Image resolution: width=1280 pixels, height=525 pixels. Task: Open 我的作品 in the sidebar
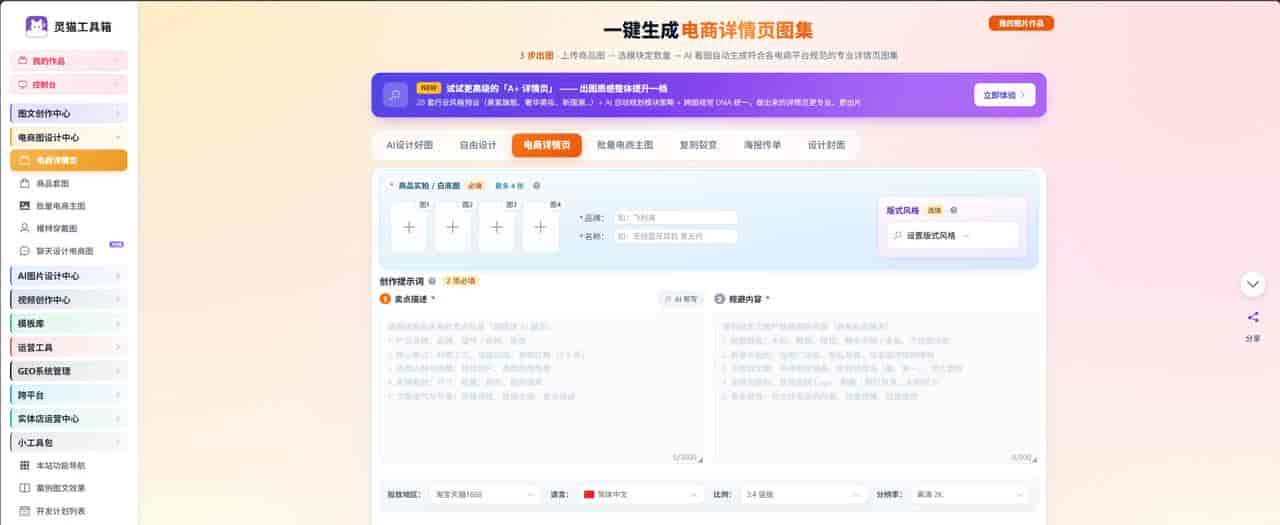pyautogui.click(x=69, y=61)
